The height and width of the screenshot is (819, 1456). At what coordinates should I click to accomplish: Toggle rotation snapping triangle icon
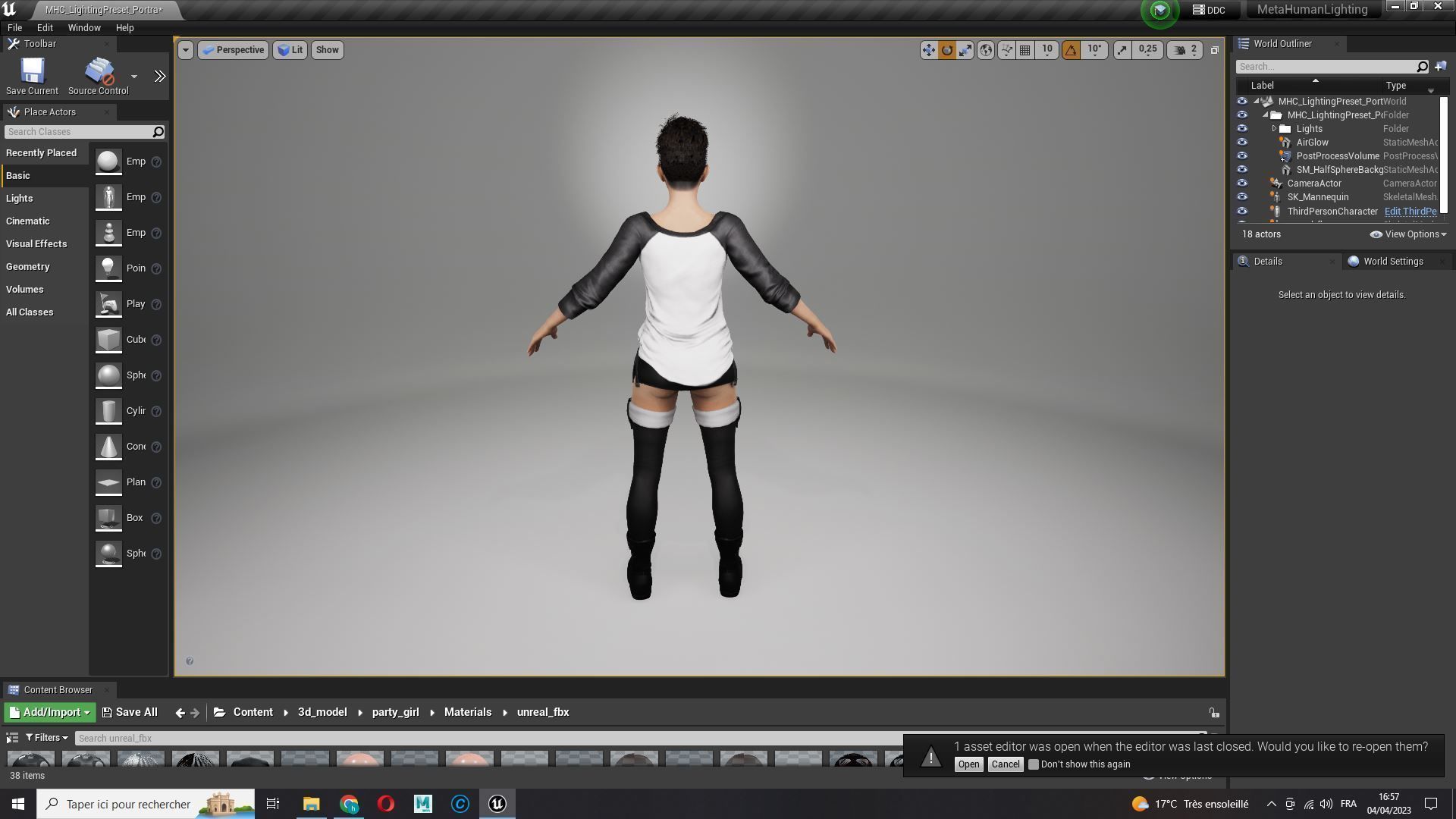click(x=1071, y=50)
